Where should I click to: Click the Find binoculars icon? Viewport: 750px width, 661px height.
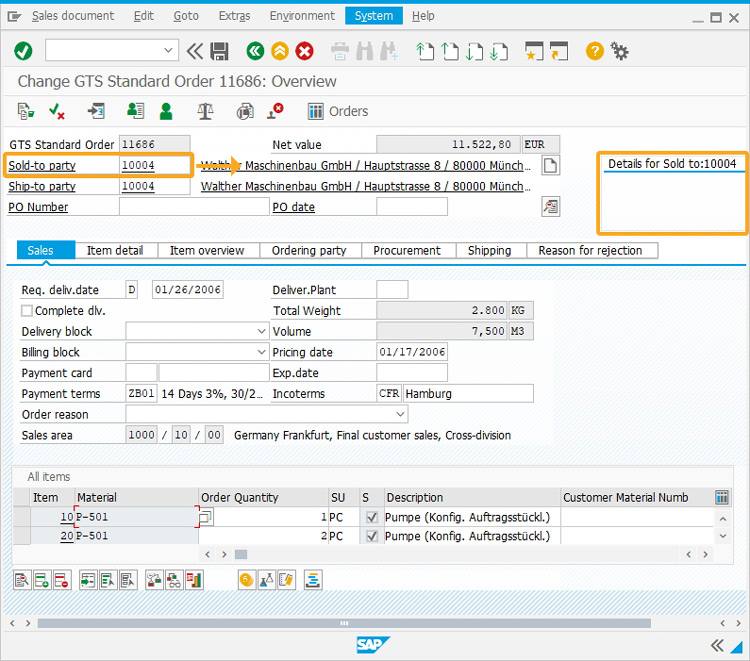(364, 51)
